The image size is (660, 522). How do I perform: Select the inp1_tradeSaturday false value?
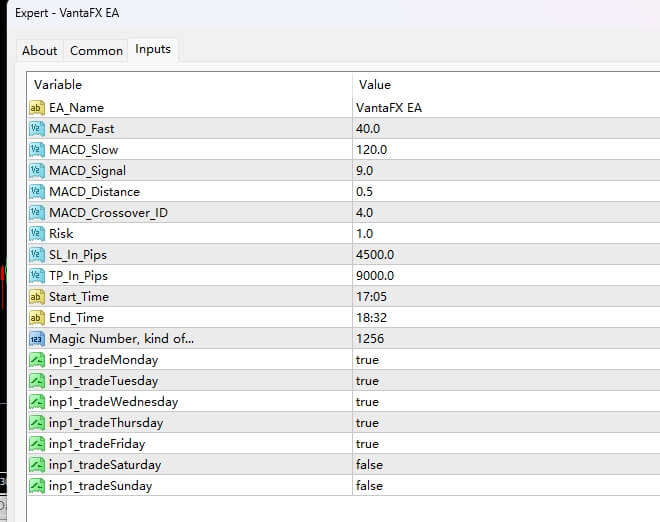[x=368, y=465]
